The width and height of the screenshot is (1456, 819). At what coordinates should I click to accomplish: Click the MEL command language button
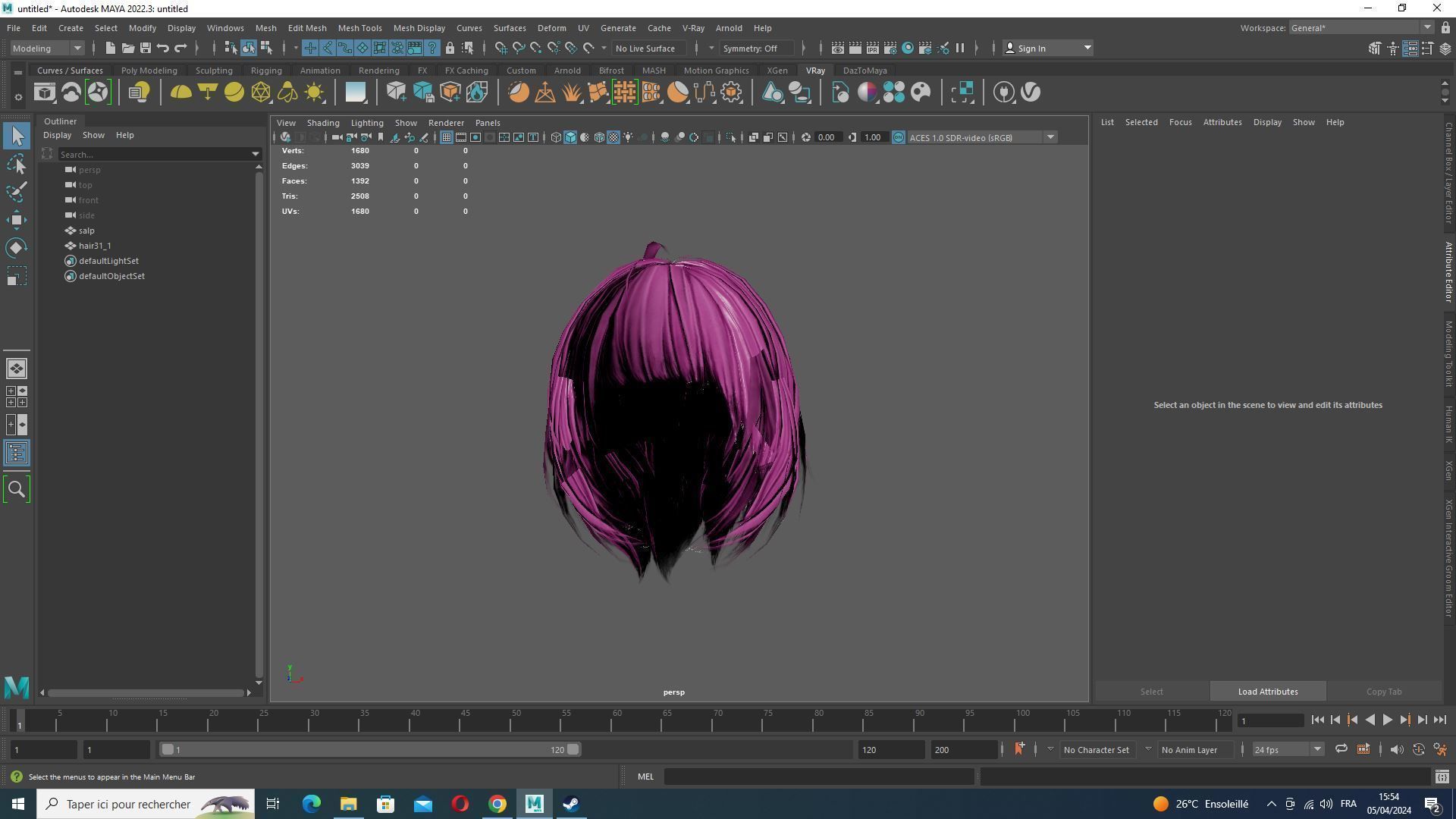(x=645, y=777)
